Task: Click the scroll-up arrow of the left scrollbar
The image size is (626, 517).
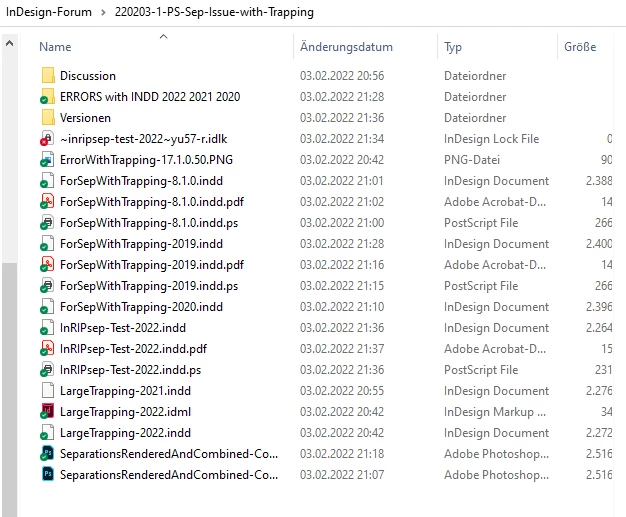Action: coord(10,43)
